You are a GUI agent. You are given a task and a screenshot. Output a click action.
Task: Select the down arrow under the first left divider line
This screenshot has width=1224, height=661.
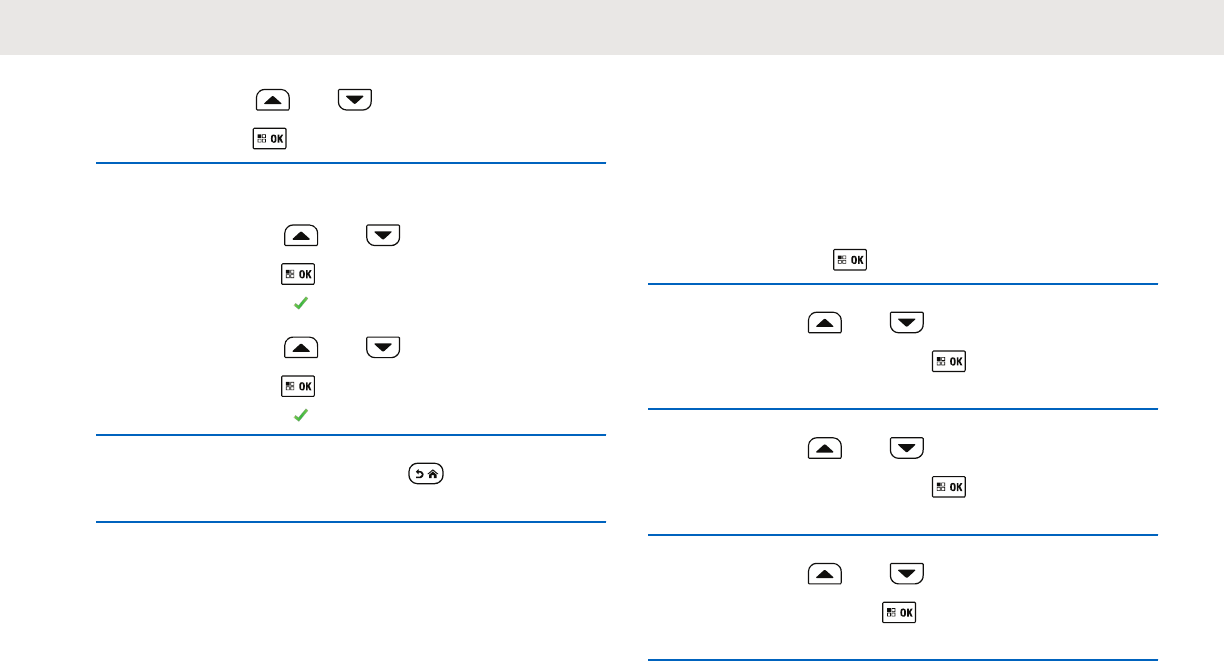(x=383, y=236)
